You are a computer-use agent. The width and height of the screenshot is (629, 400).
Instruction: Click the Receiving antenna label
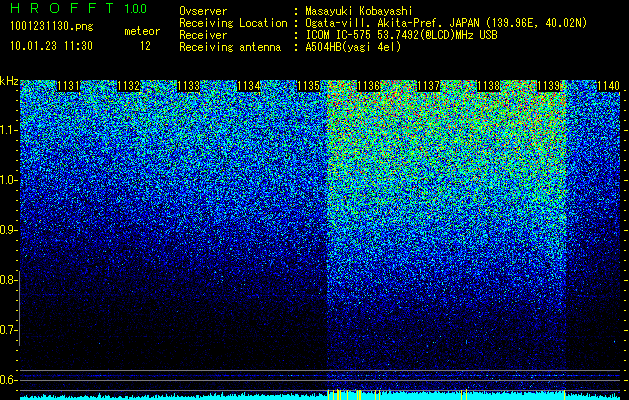click(230, 47)
